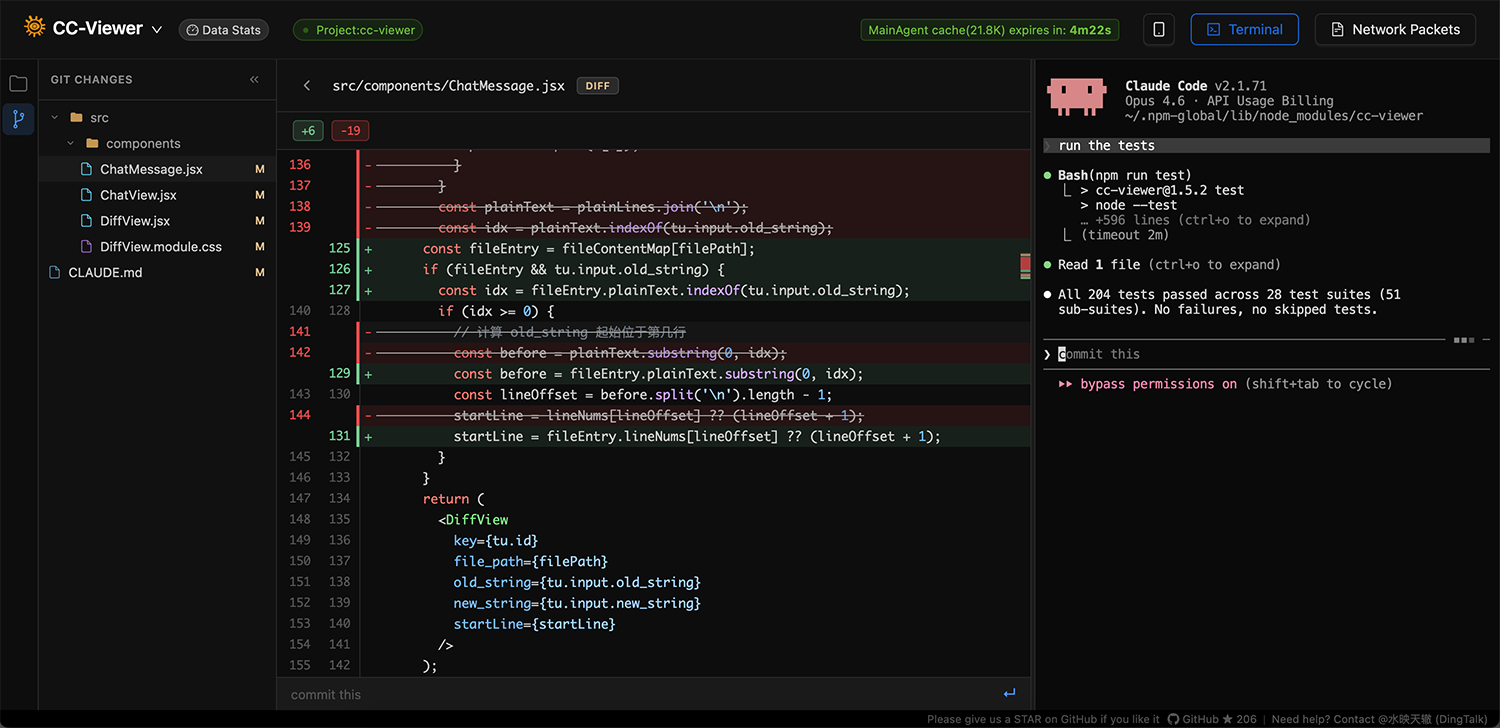
Task: Click the +6 additions badge
Action: [x=308, y=131]
